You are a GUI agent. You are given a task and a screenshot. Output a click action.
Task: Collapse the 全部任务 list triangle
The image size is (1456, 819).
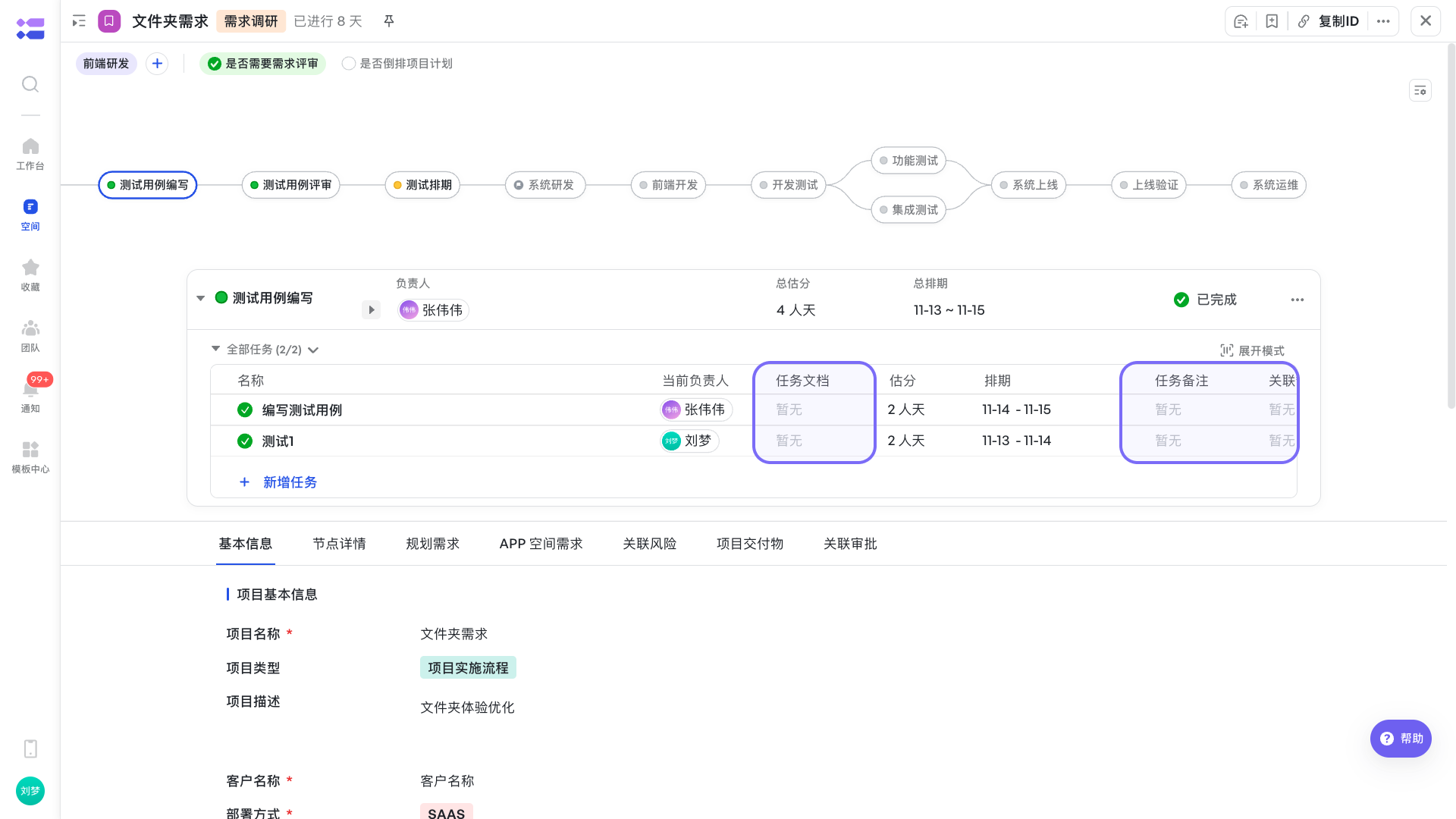[215, 349]
